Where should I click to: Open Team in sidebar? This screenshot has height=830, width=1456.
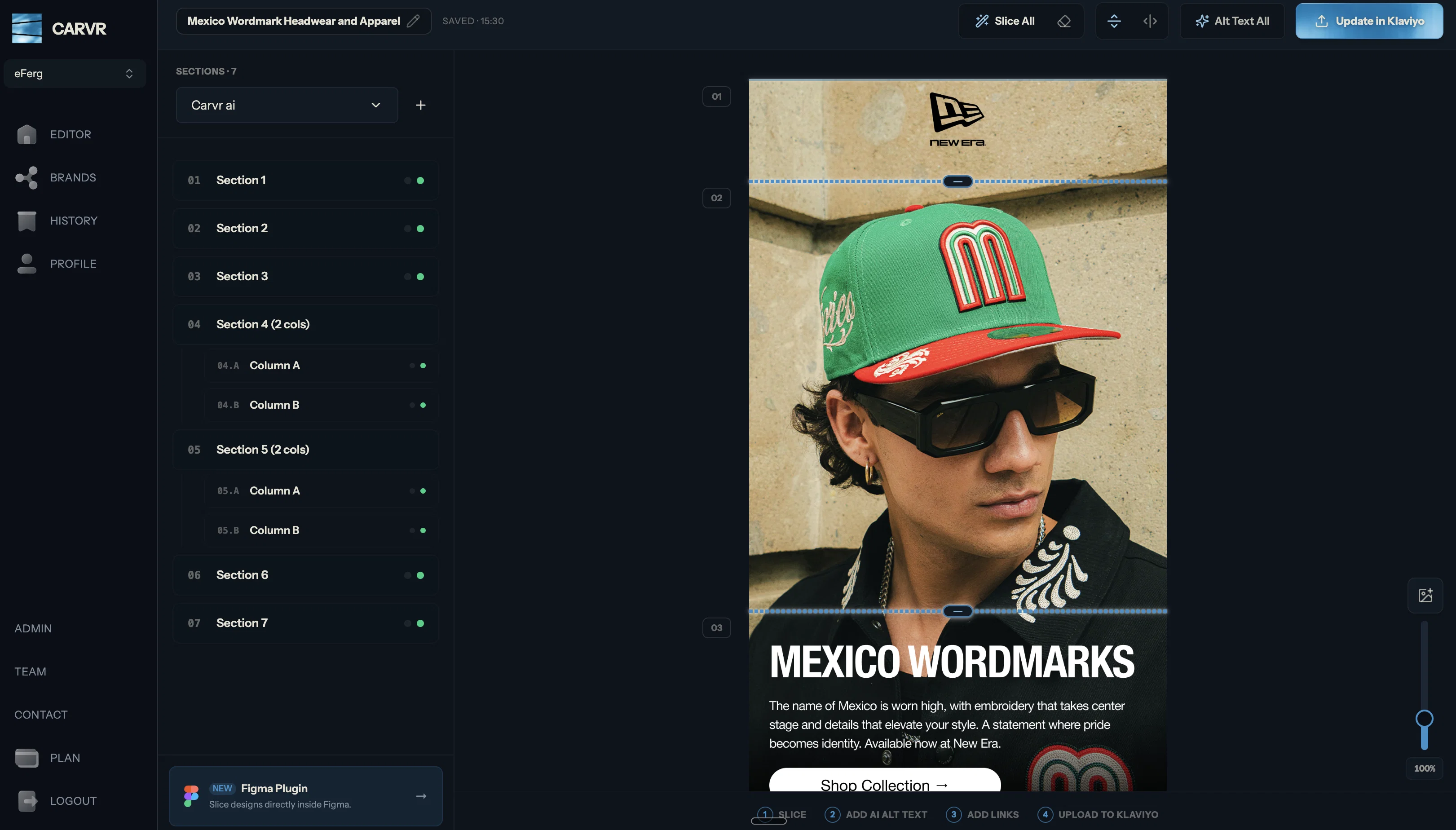point(30,671)
